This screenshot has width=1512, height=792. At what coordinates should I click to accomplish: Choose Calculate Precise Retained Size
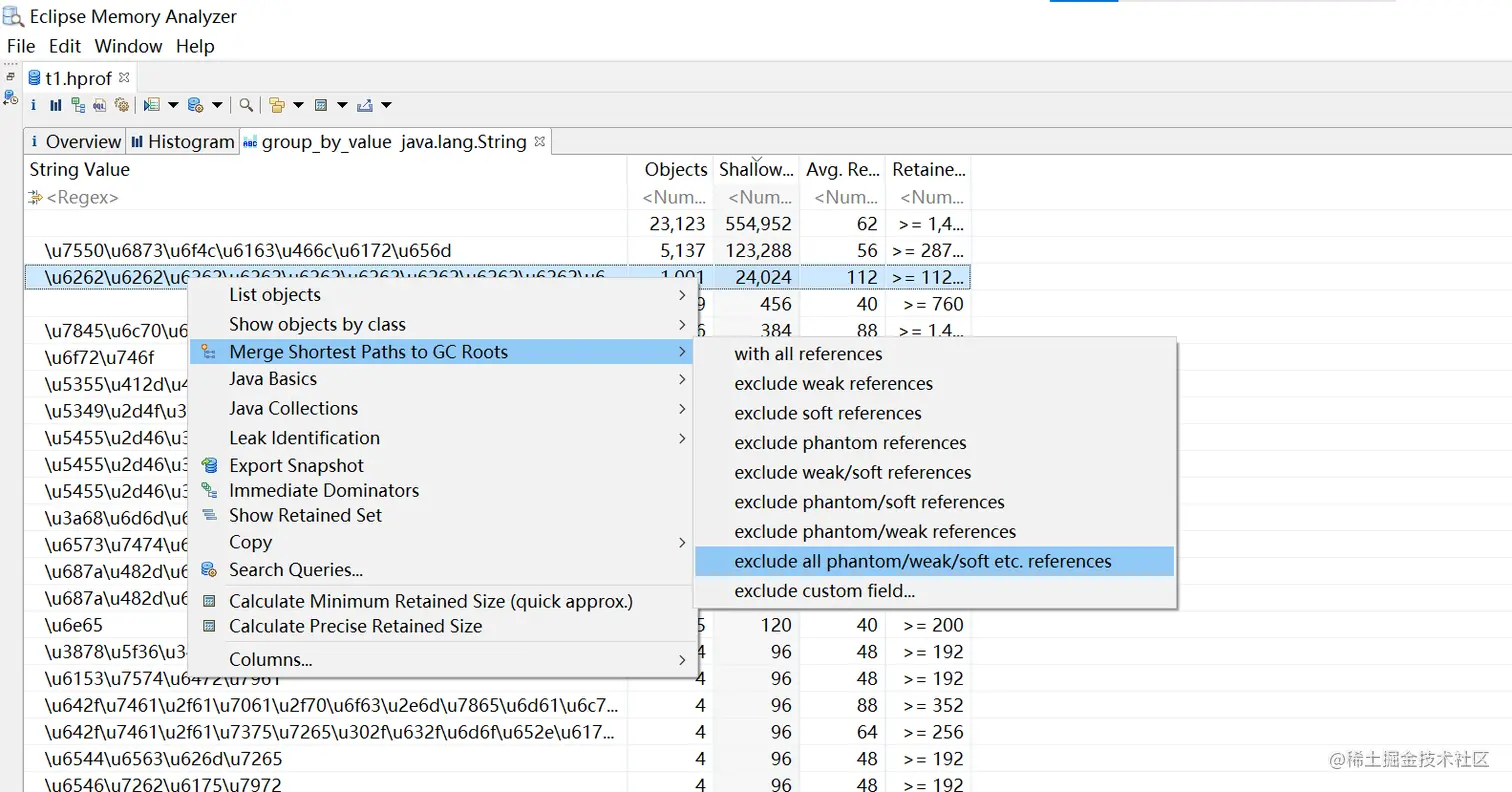(355, 627)
